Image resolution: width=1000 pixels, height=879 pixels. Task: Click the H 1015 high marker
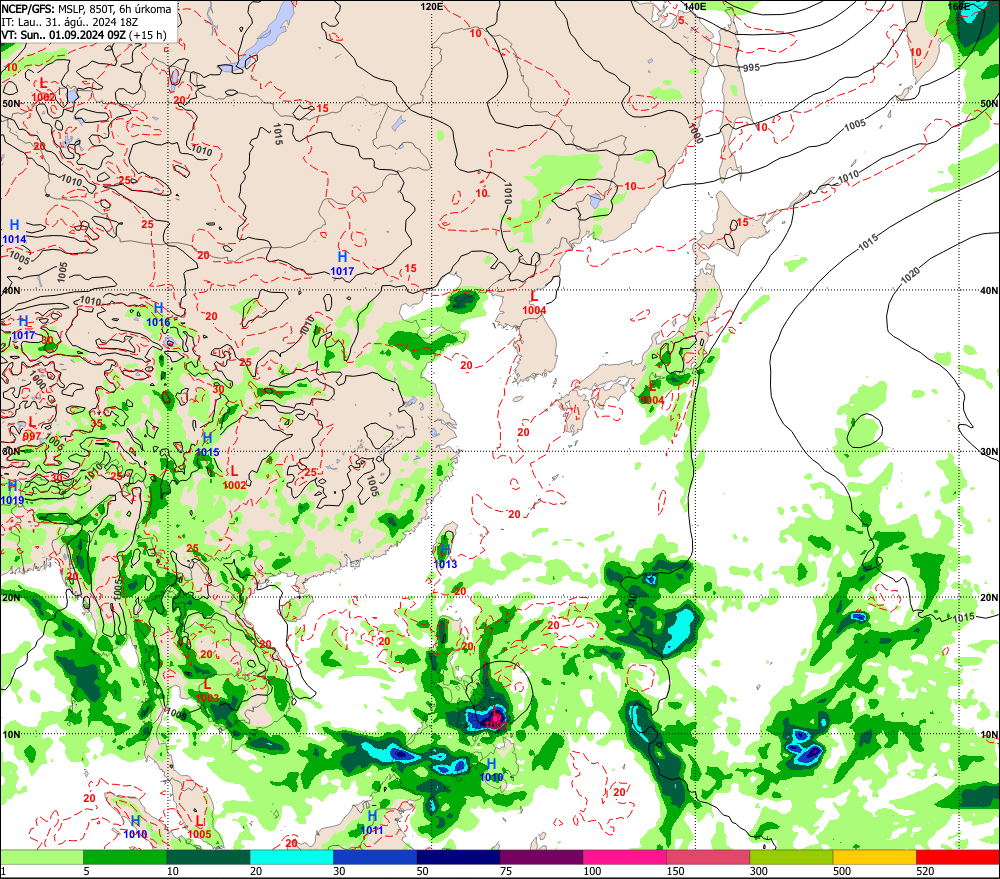pos(207,445)
